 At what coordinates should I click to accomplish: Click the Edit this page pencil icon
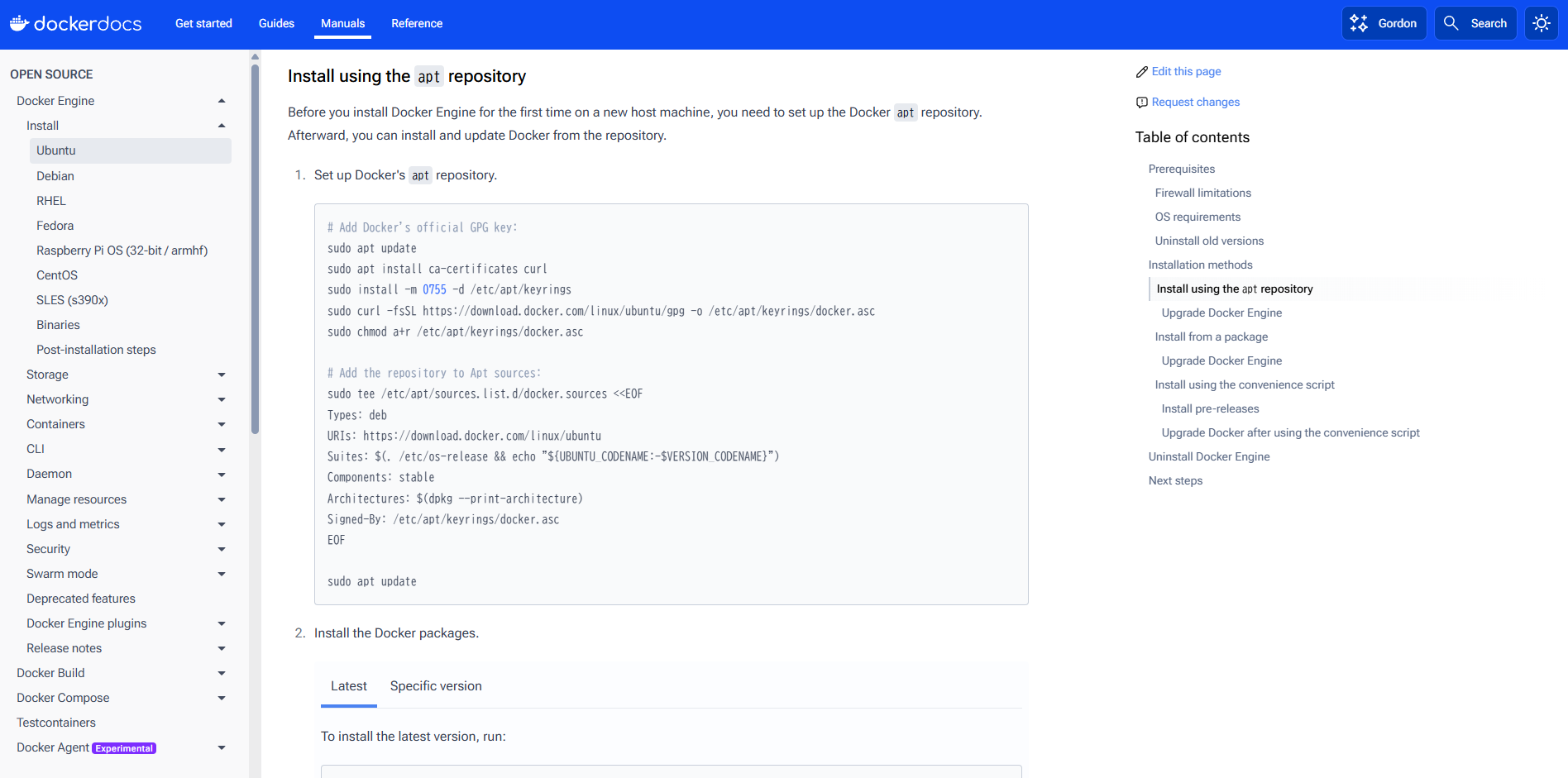coord(1142,72)
